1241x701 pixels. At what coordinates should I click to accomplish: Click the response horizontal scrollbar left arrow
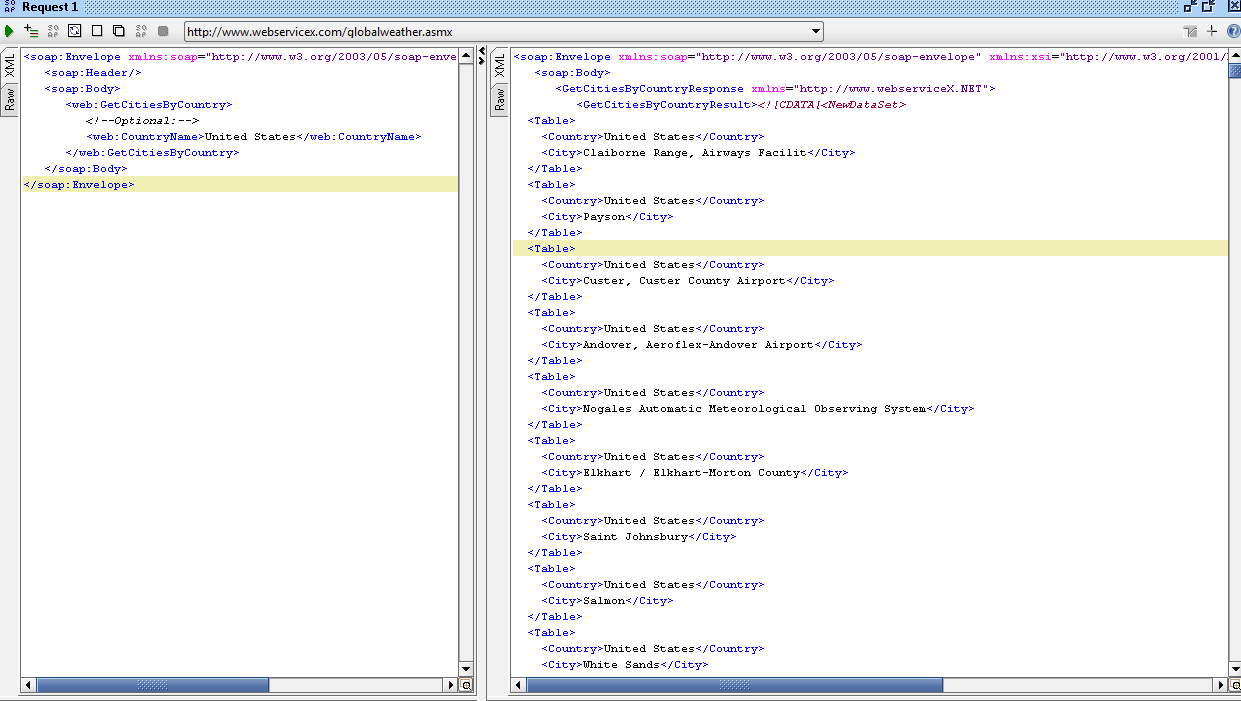(x=518, y=686)
